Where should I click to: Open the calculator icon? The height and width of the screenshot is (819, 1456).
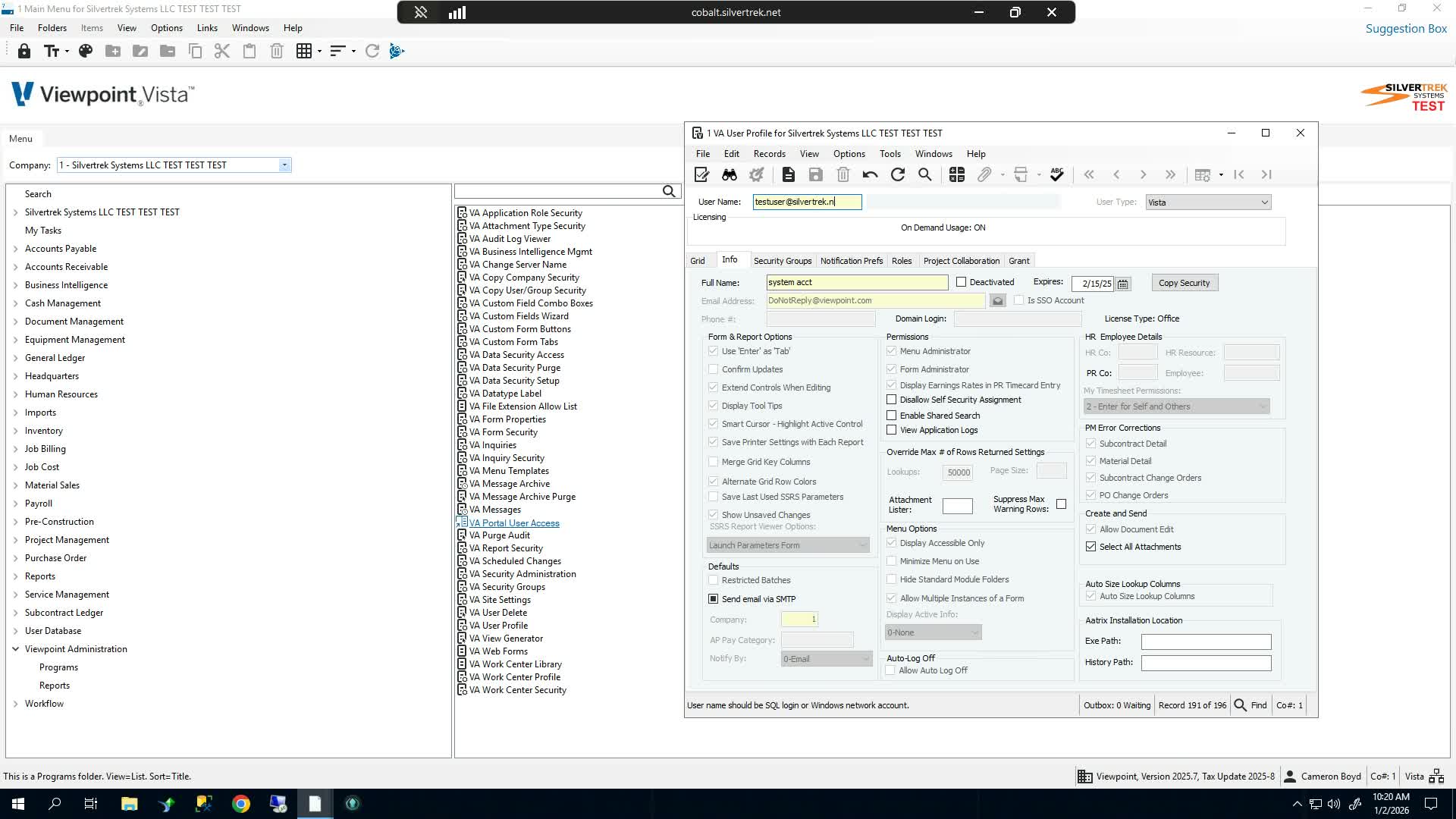957,174
